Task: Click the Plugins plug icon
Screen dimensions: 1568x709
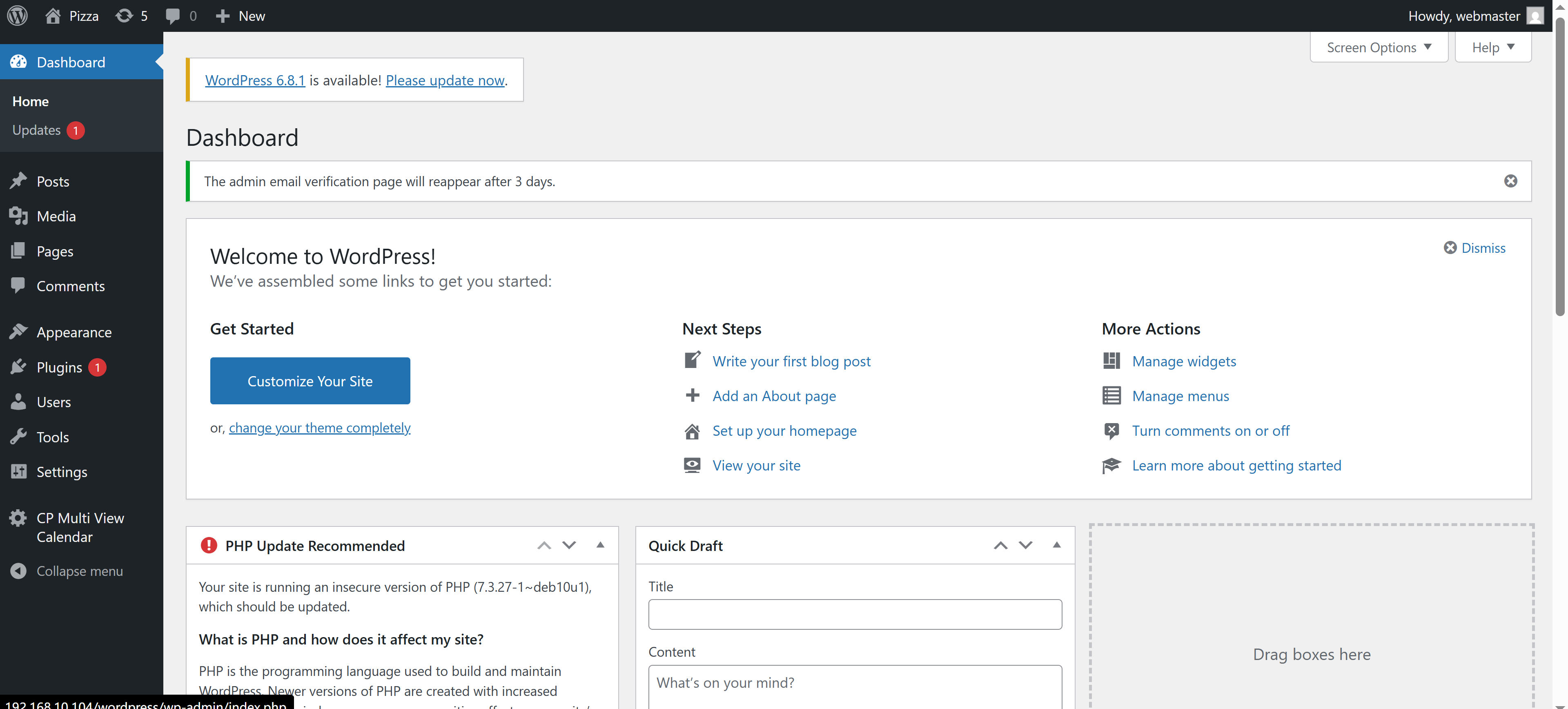Action: pos(18,366)
